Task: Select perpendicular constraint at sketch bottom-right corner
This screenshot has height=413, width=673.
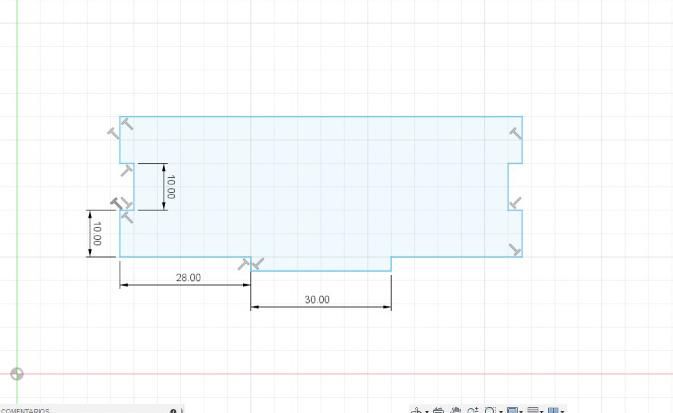Action: pos(515,249)
